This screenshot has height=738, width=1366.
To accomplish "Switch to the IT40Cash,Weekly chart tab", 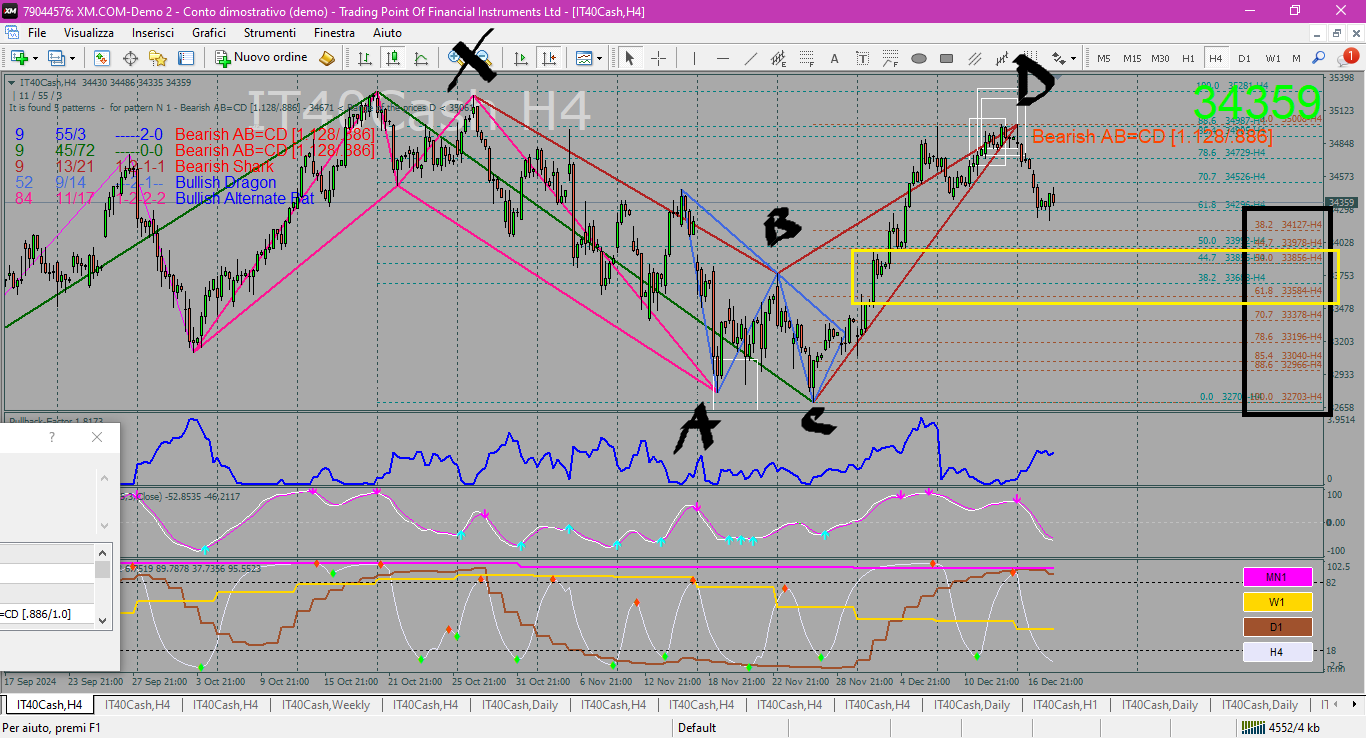I will [325, 705].
